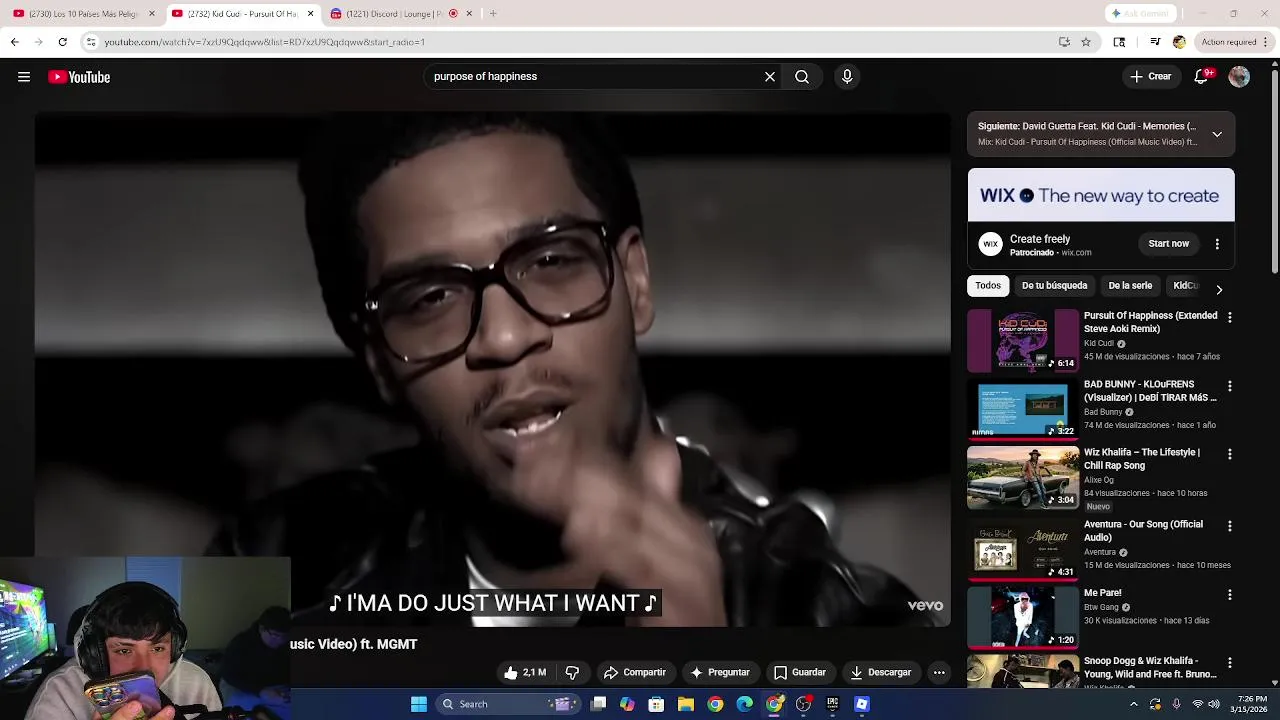Screen dimensions: 1280x720
Task: Click the Kid Cudi channel name under Steve Aoki Remix
Action: [x=1099, y=343]
